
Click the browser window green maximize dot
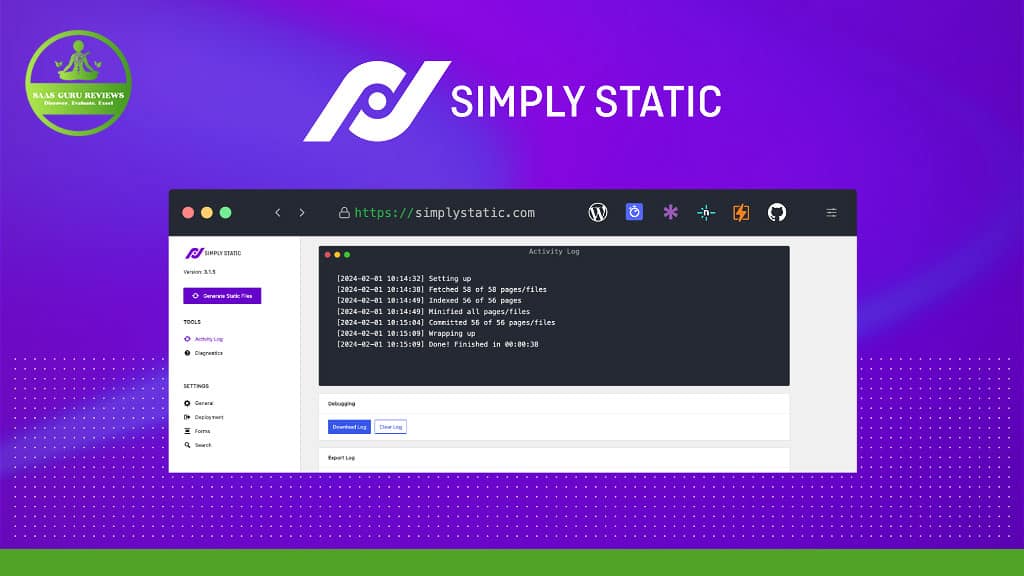click(225, 212)
